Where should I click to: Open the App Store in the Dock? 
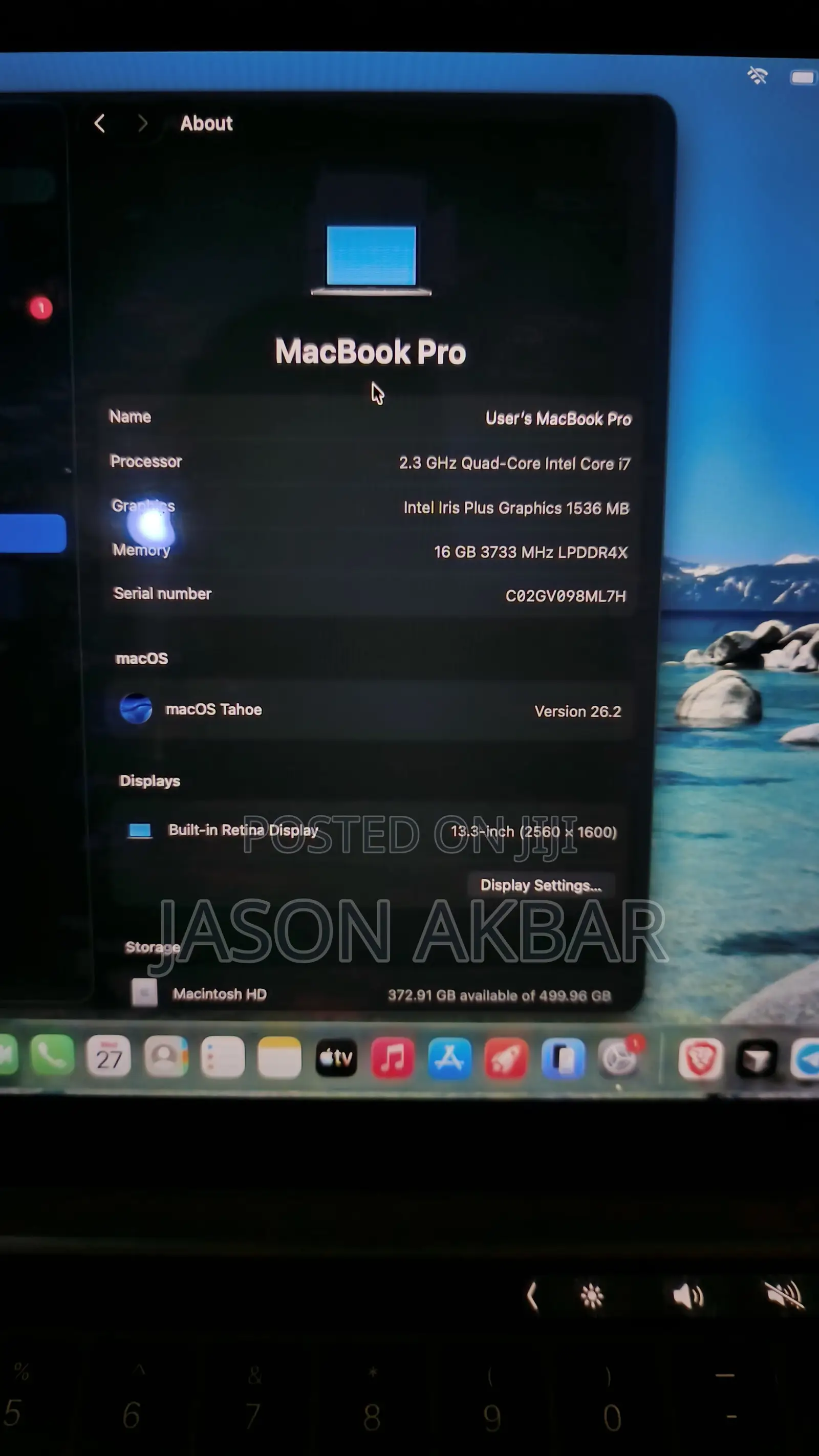coord(450,1059)
